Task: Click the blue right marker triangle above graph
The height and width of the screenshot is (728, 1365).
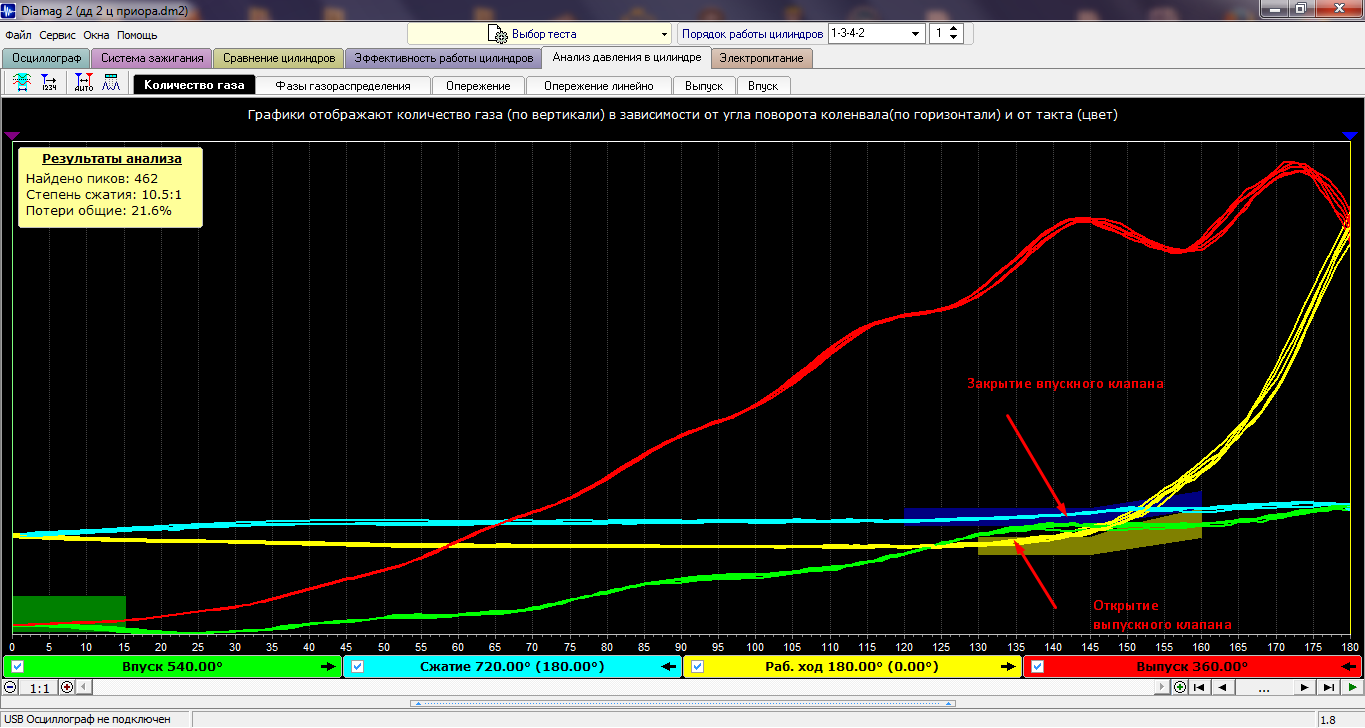Action: (1349, 135)
